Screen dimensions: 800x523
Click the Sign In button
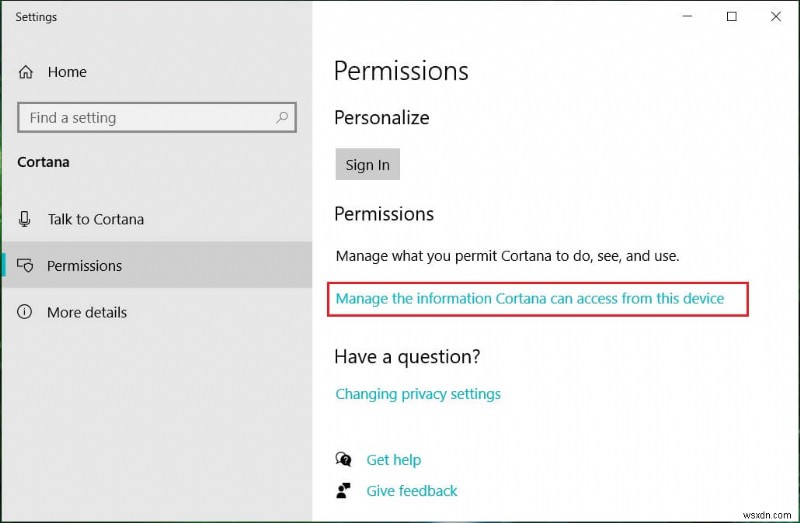pyautogui.click(x=367, y=164)
